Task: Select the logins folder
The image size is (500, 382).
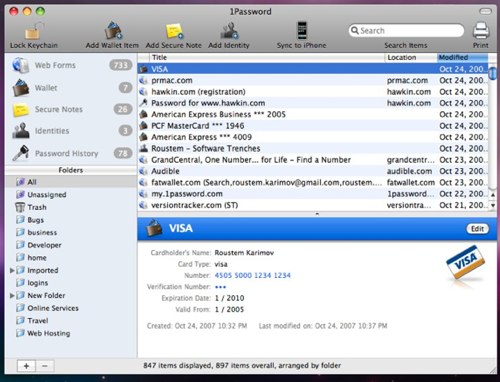Action: 71,283
